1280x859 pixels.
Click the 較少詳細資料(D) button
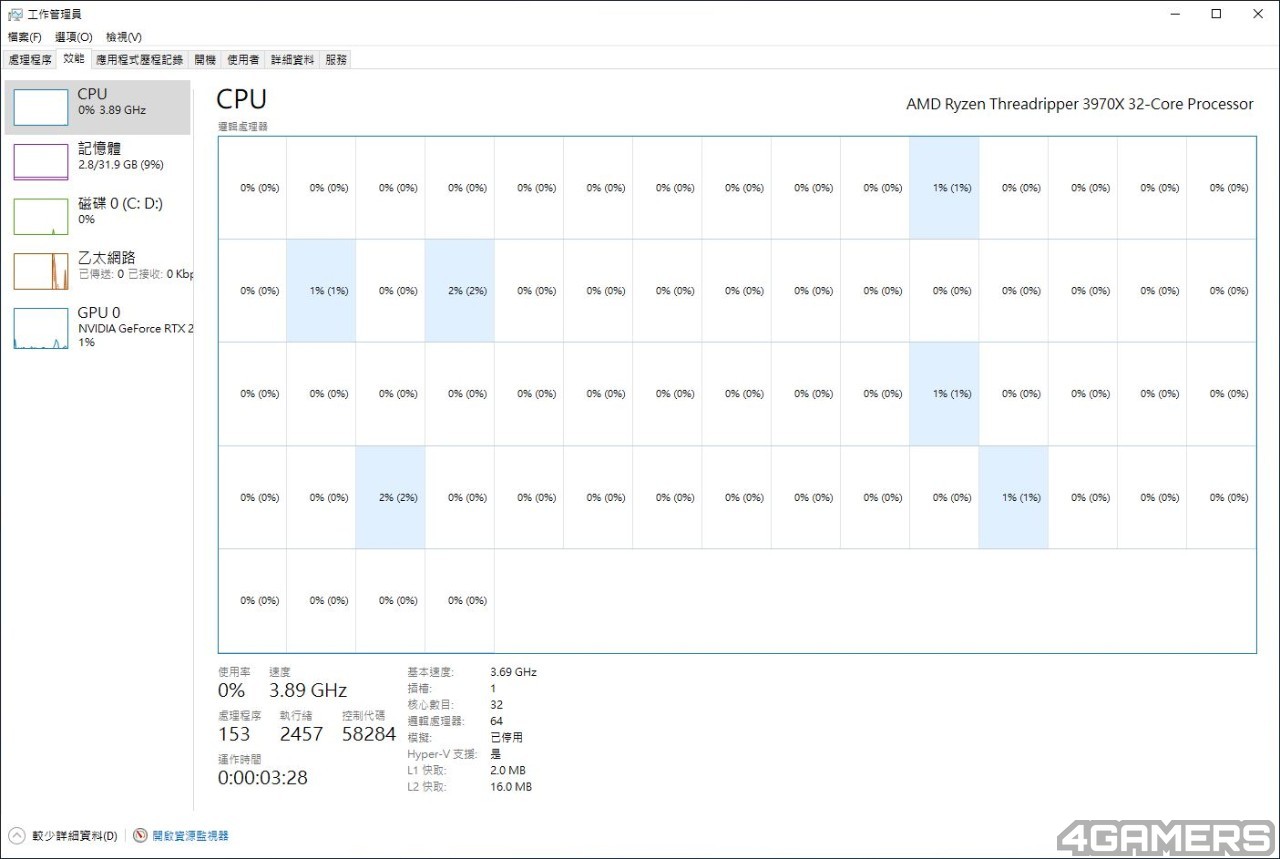74,836
